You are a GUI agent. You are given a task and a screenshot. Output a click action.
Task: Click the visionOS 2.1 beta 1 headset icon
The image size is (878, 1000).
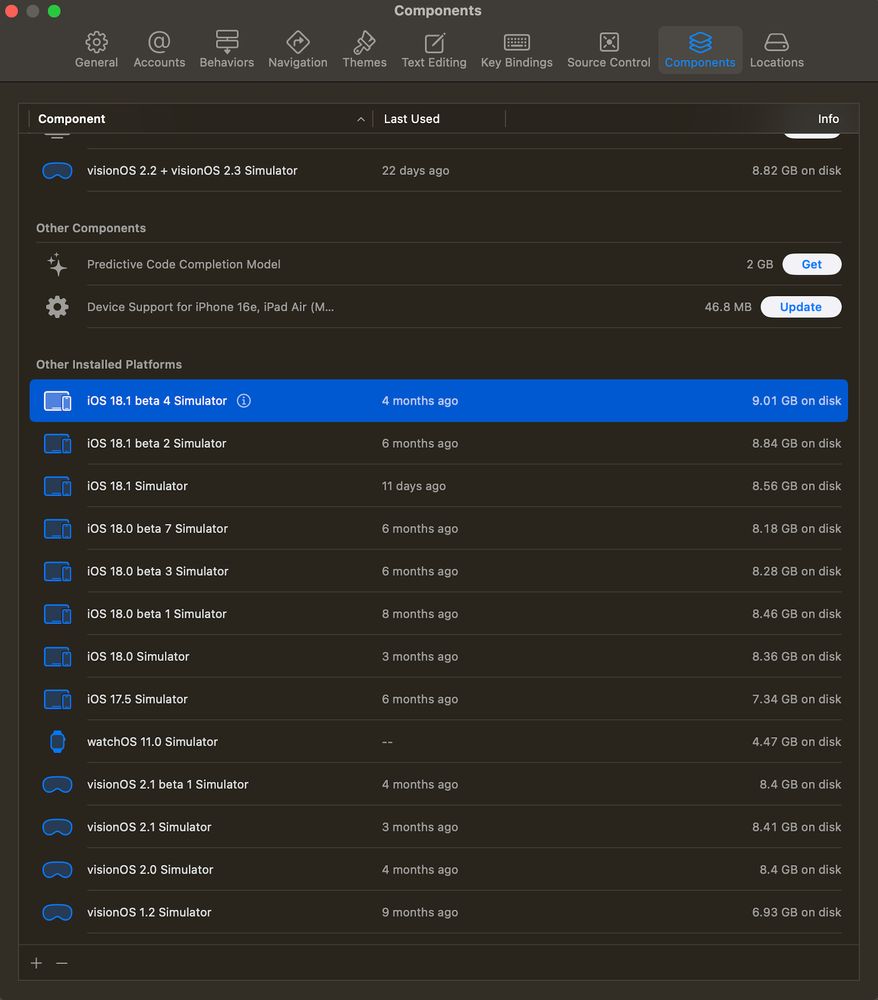[57, 784]
